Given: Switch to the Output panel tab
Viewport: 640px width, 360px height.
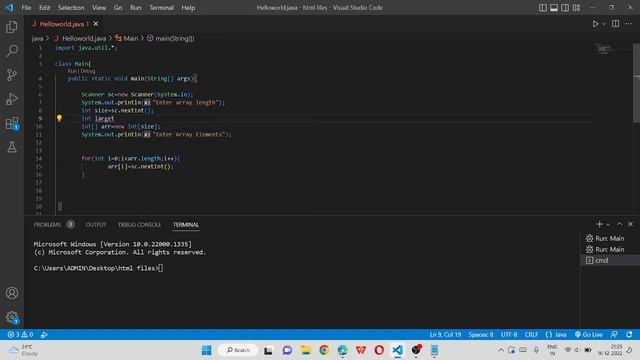Looking at the screenshot, I should pyautogui.click(x=96, y=224).
